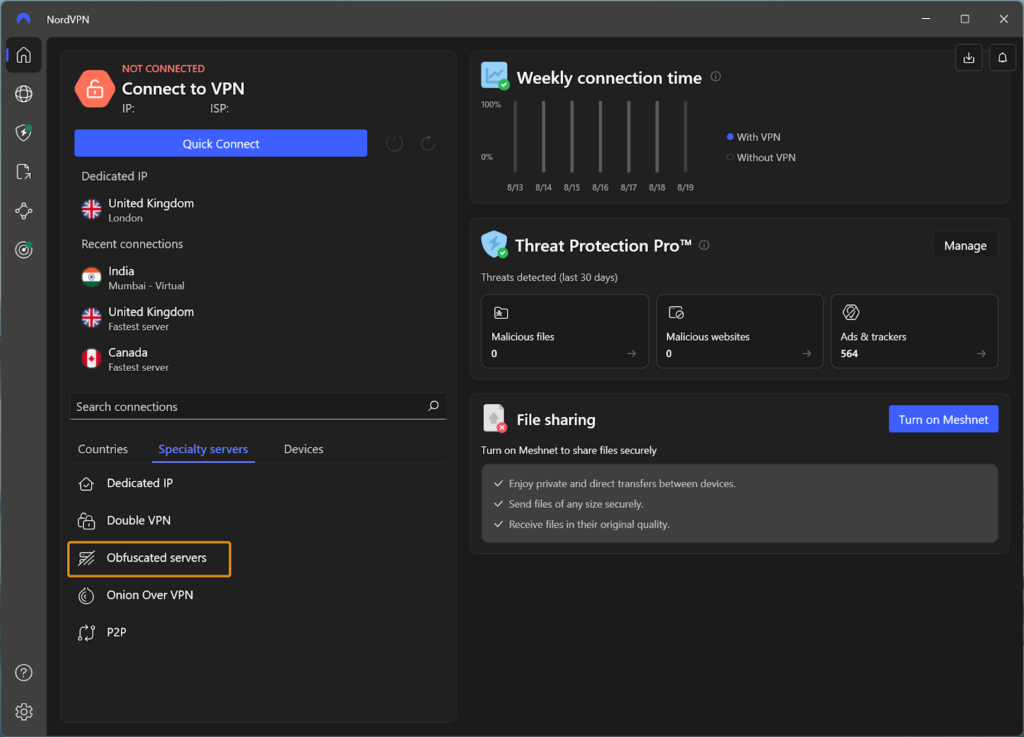Image resolution: width=1024 pixels, height=737 pixels.
Task: Open the Home sidebar icon
Action: [x=24, y=55]
